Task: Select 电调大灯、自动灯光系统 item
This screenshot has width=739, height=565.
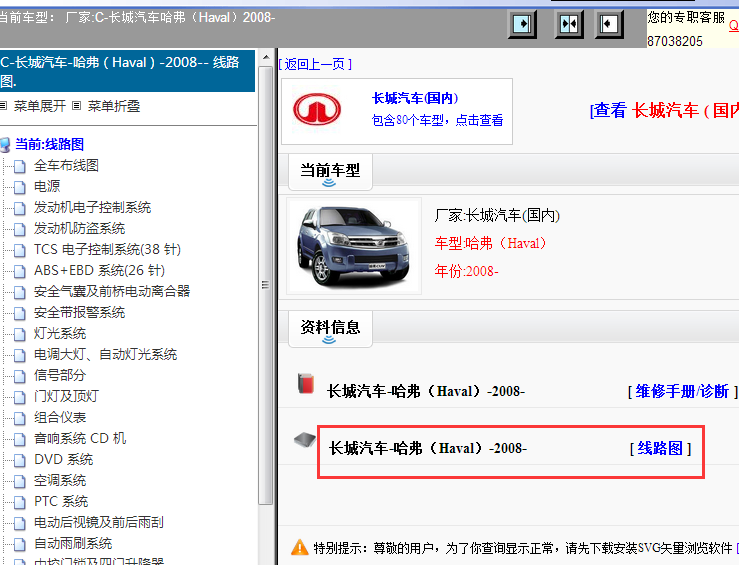Action: (105, 354)
